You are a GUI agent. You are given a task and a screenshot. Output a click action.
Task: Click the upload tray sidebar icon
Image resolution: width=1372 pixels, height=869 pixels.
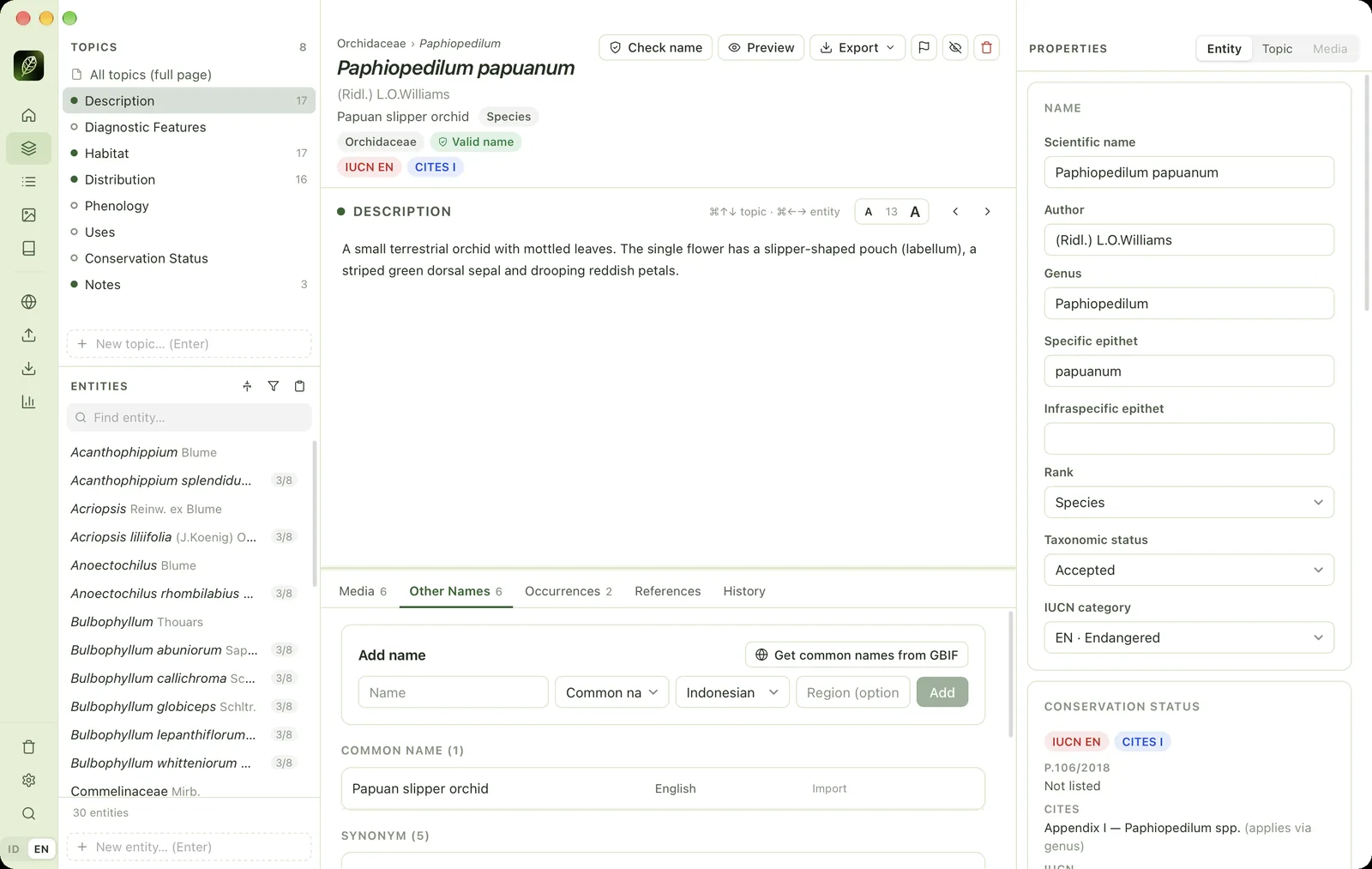click(28, 335)
